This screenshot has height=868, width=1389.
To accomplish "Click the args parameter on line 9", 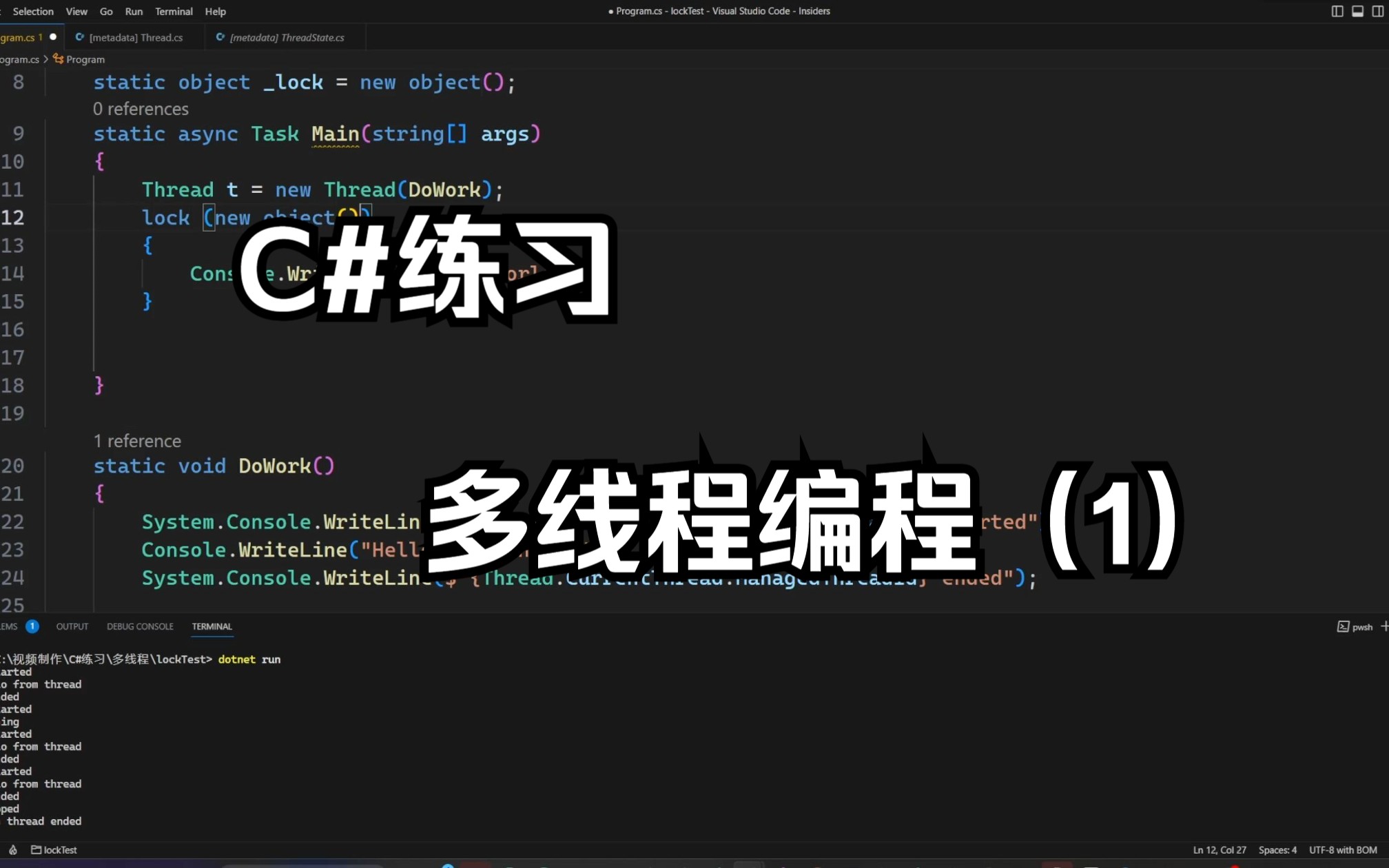I will tap(505, 134).
